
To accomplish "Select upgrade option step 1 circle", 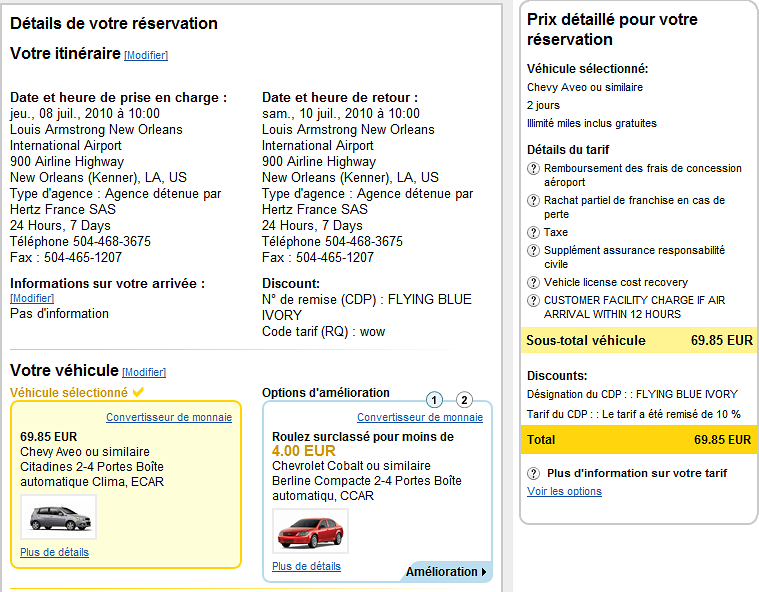I will coord(434,400).
